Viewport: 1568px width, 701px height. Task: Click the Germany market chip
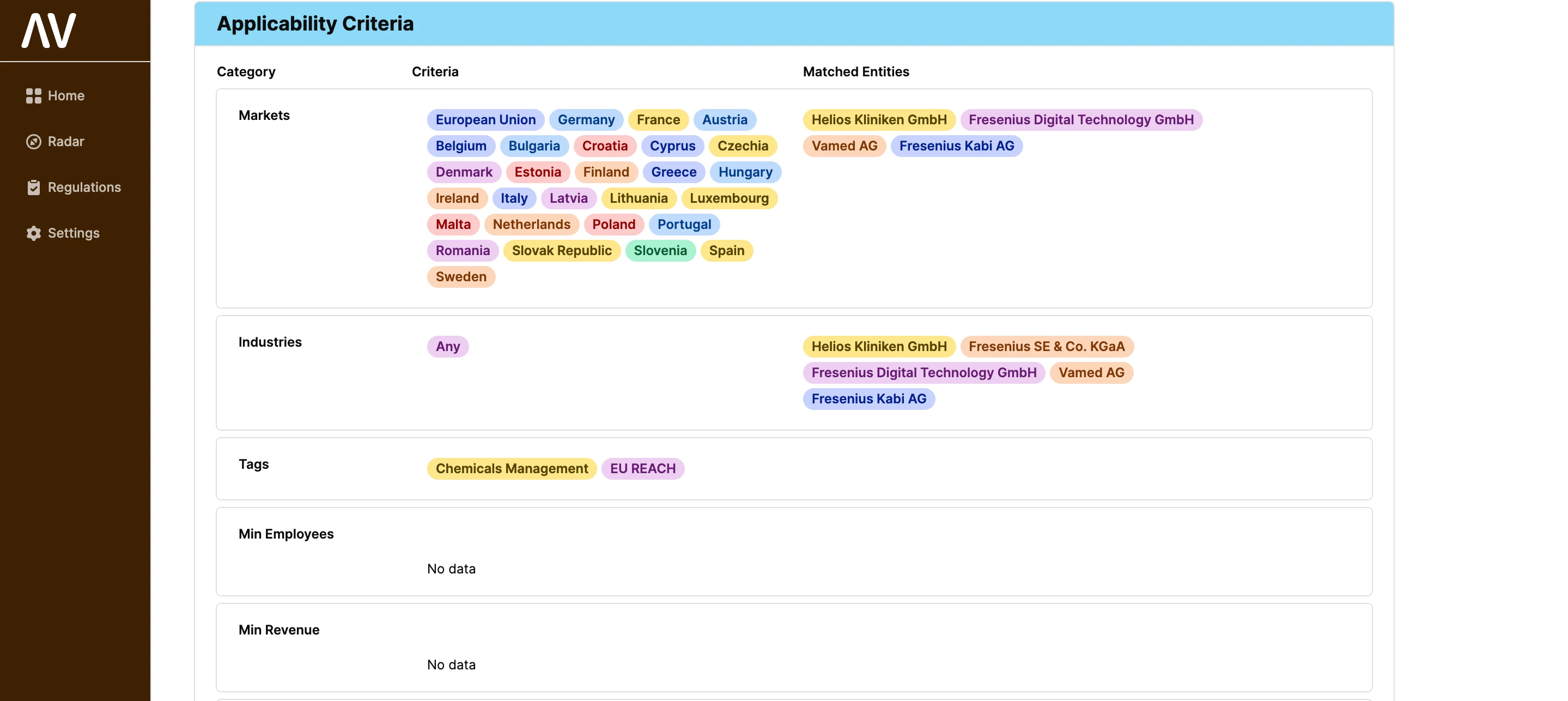tap(586, 120)
